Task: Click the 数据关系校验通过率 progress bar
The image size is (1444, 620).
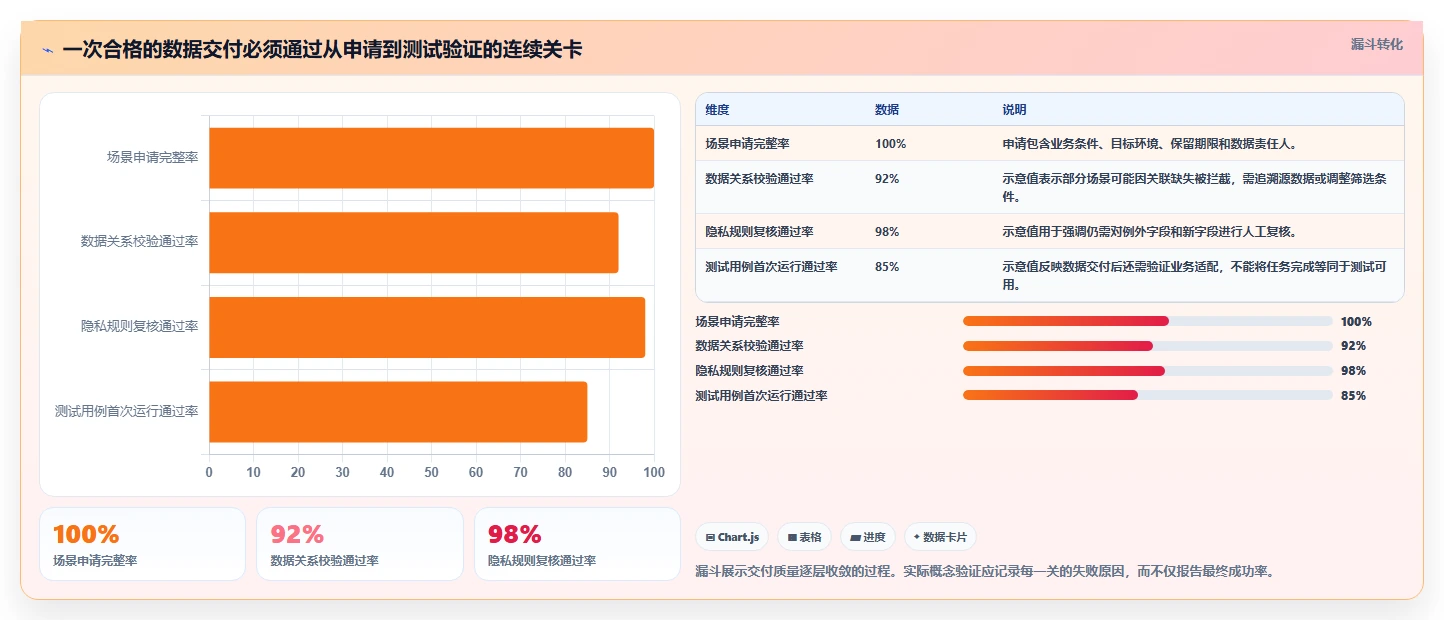Action: click(1147, 346)
